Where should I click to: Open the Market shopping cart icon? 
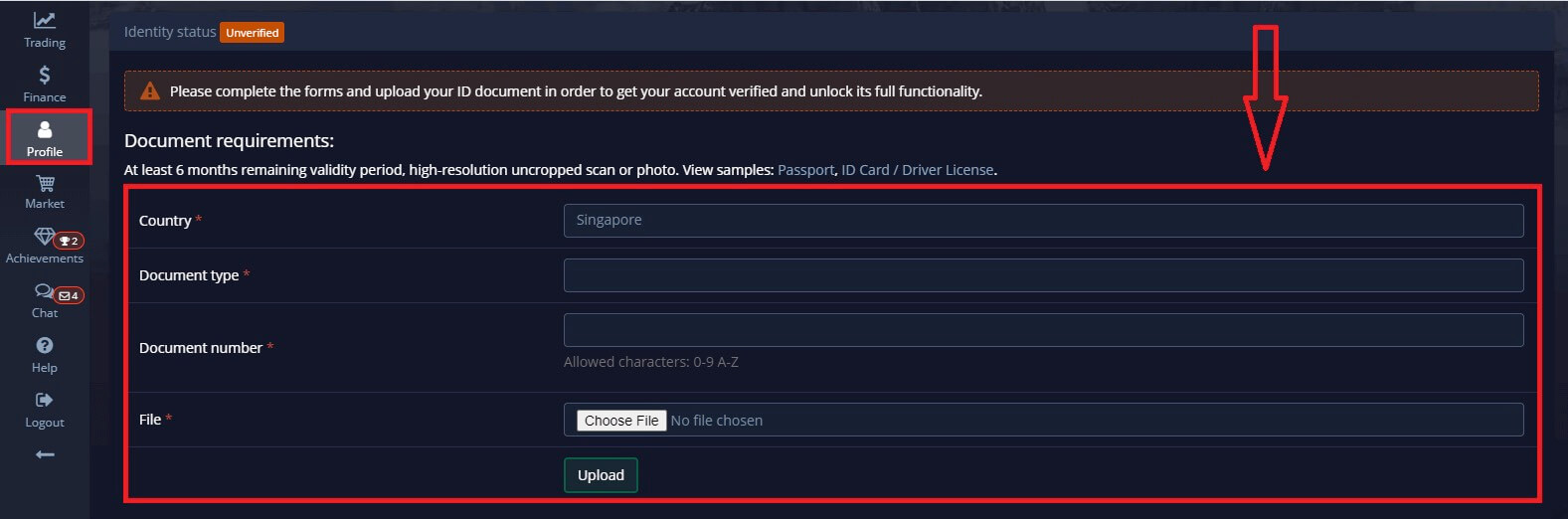point(45,184)
